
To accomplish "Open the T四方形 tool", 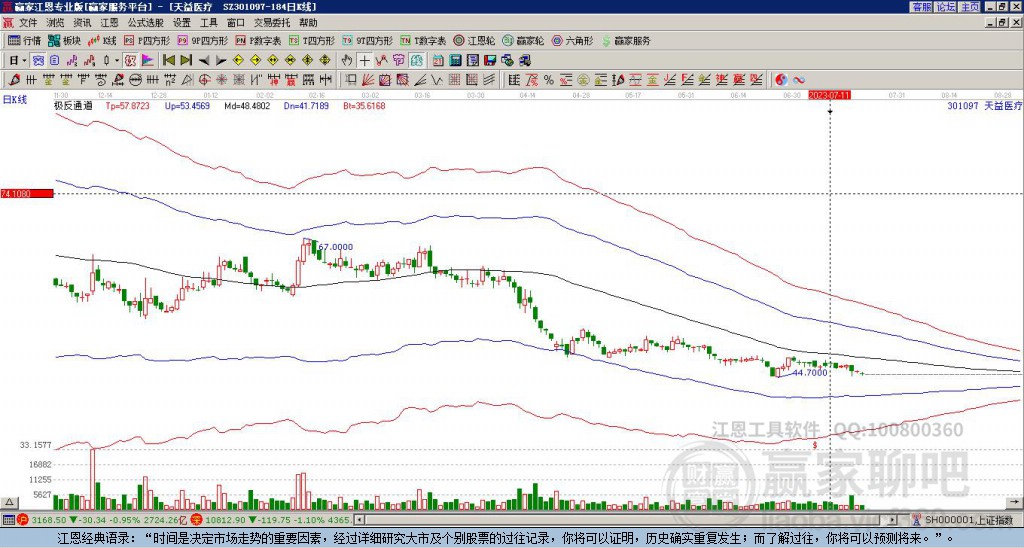I will click(312, 40).
